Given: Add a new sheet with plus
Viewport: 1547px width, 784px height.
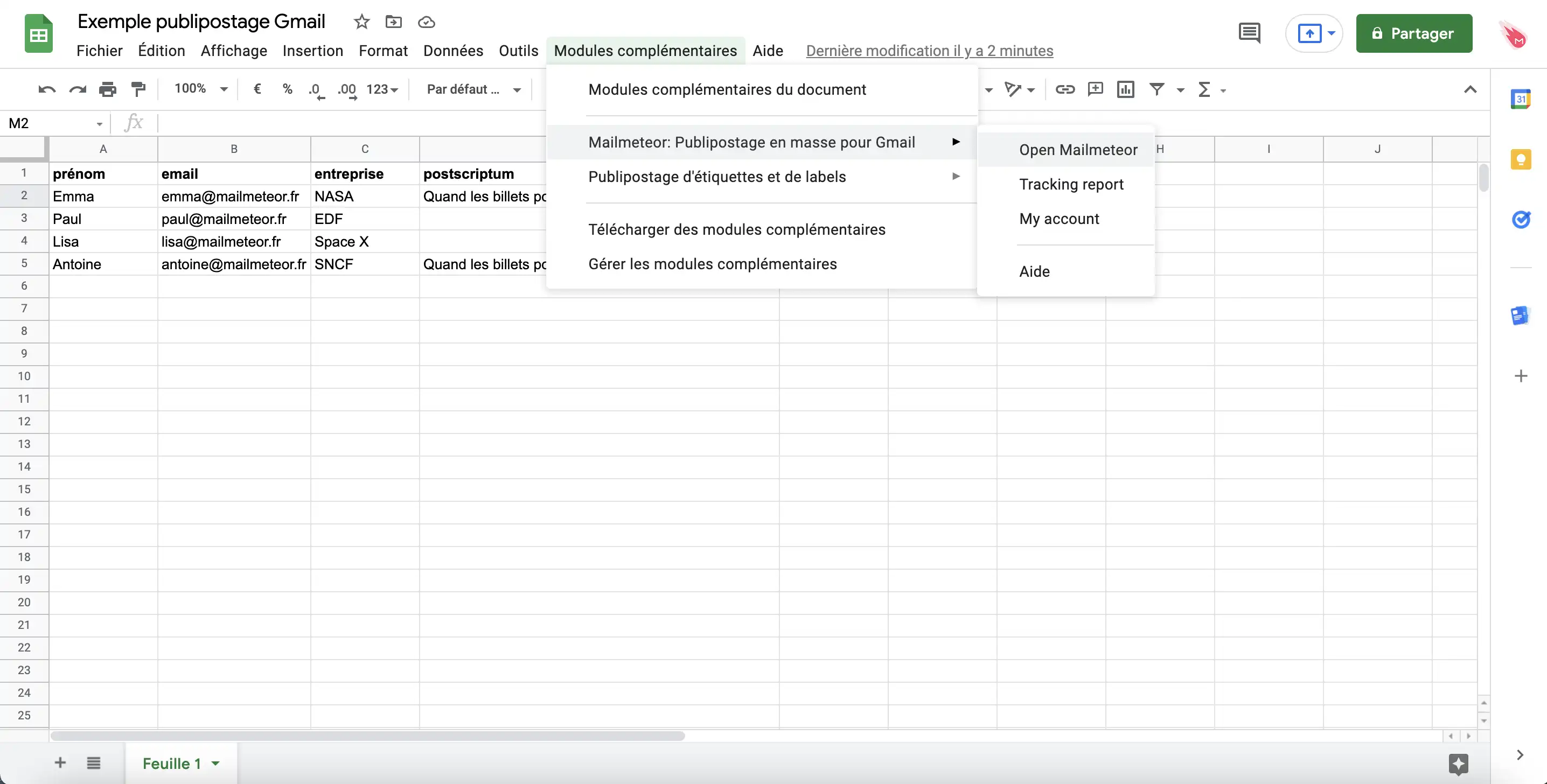Looking at the screenshot, I should click(x=60, y=763).
